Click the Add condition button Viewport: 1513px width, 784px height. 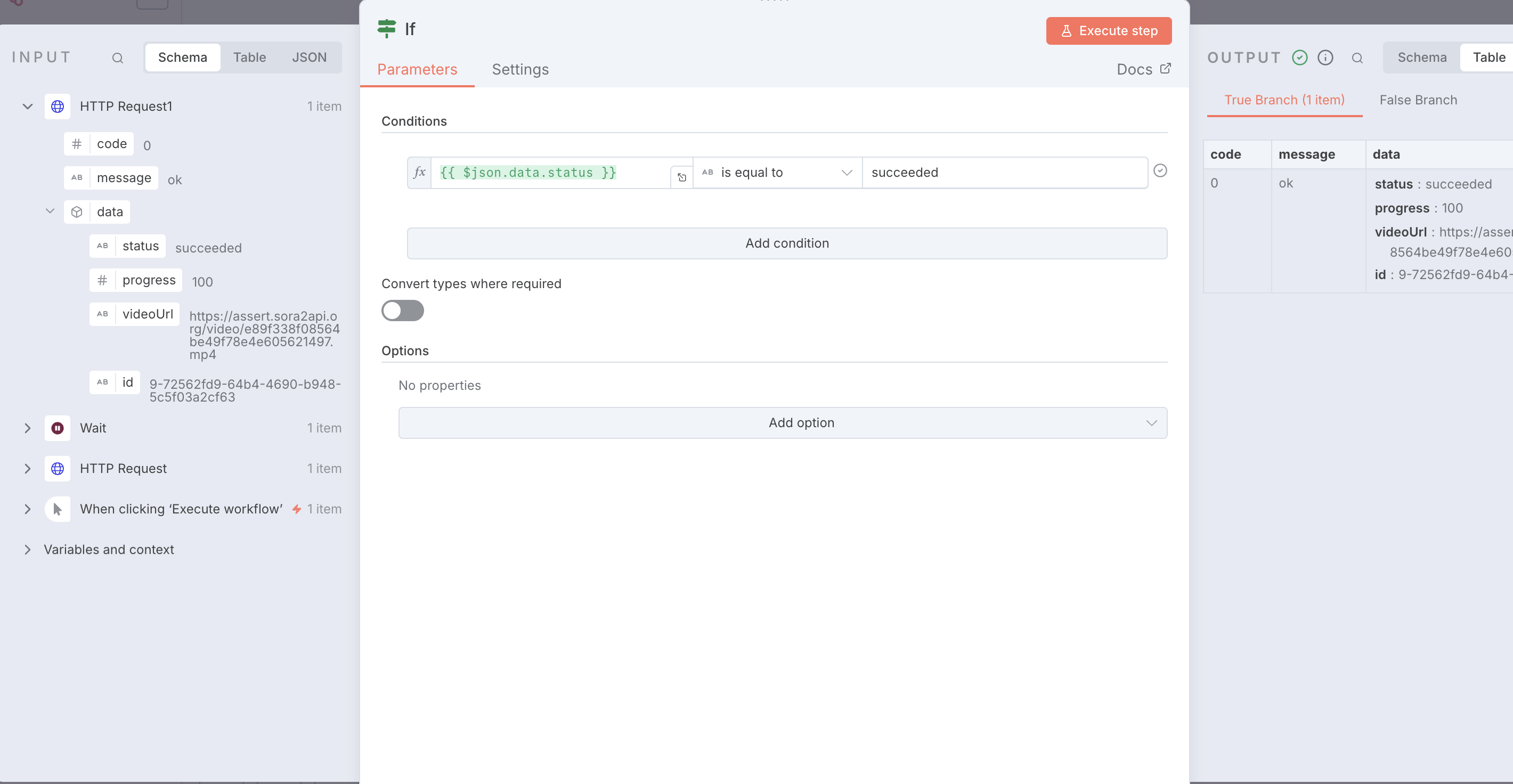[x=786, y=243]
